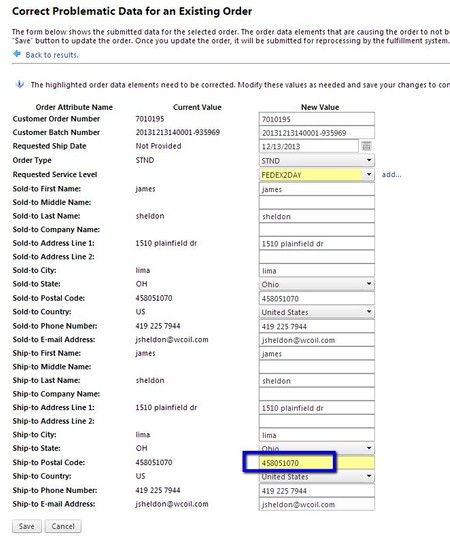The height and width of the screenshot is (540, 450).
Task: Click the empty Ship-to Middle Name field
Action: pyautogui.click(x=316, y=367)
